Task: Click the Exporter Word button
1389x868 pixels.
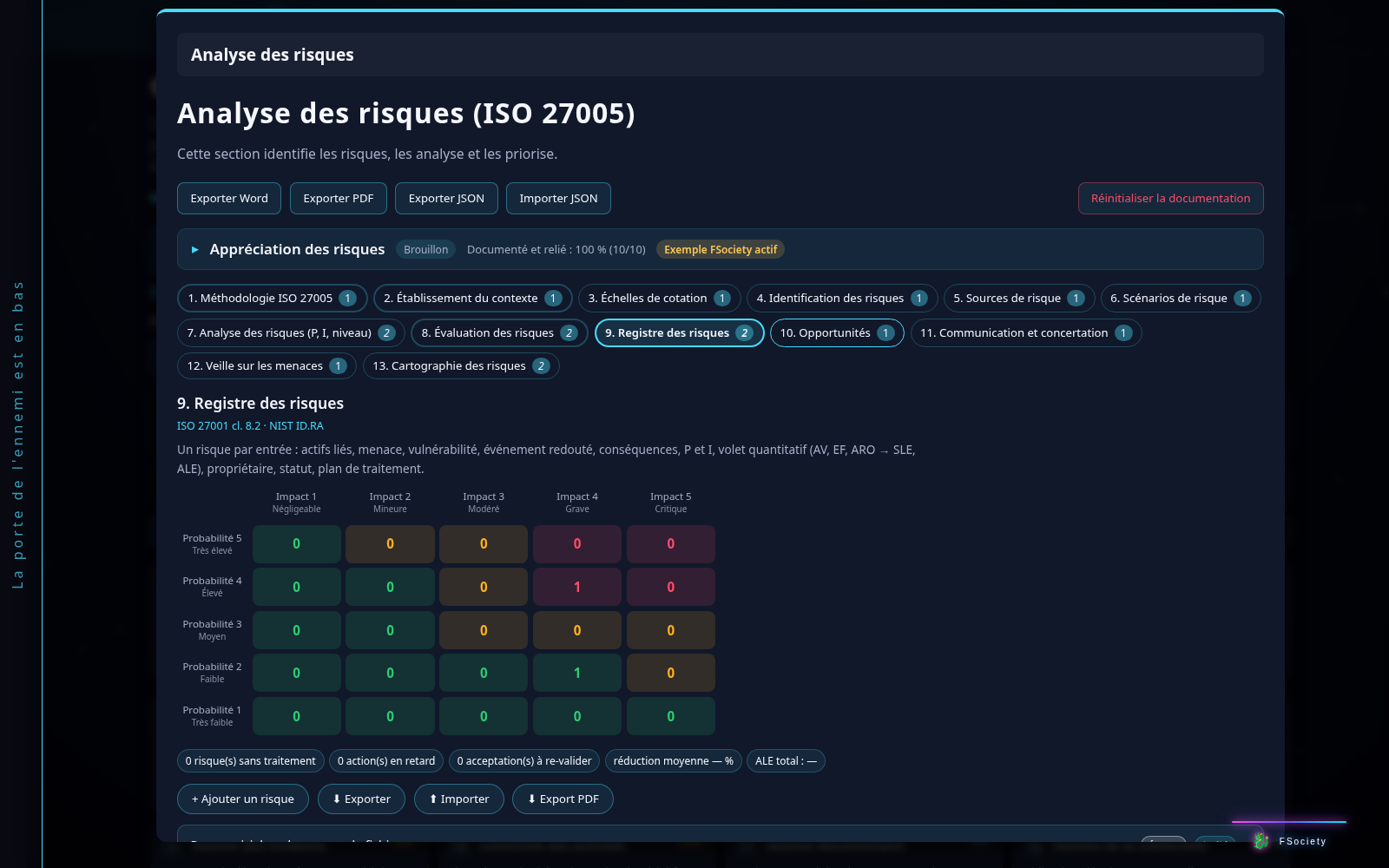Action: pyautogui.click(x=229, y=198)
